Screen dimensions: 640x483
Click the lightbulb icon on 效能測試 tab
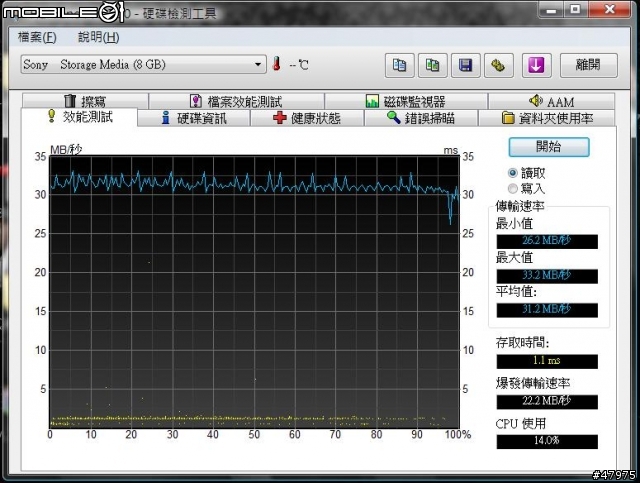point(51,116)
